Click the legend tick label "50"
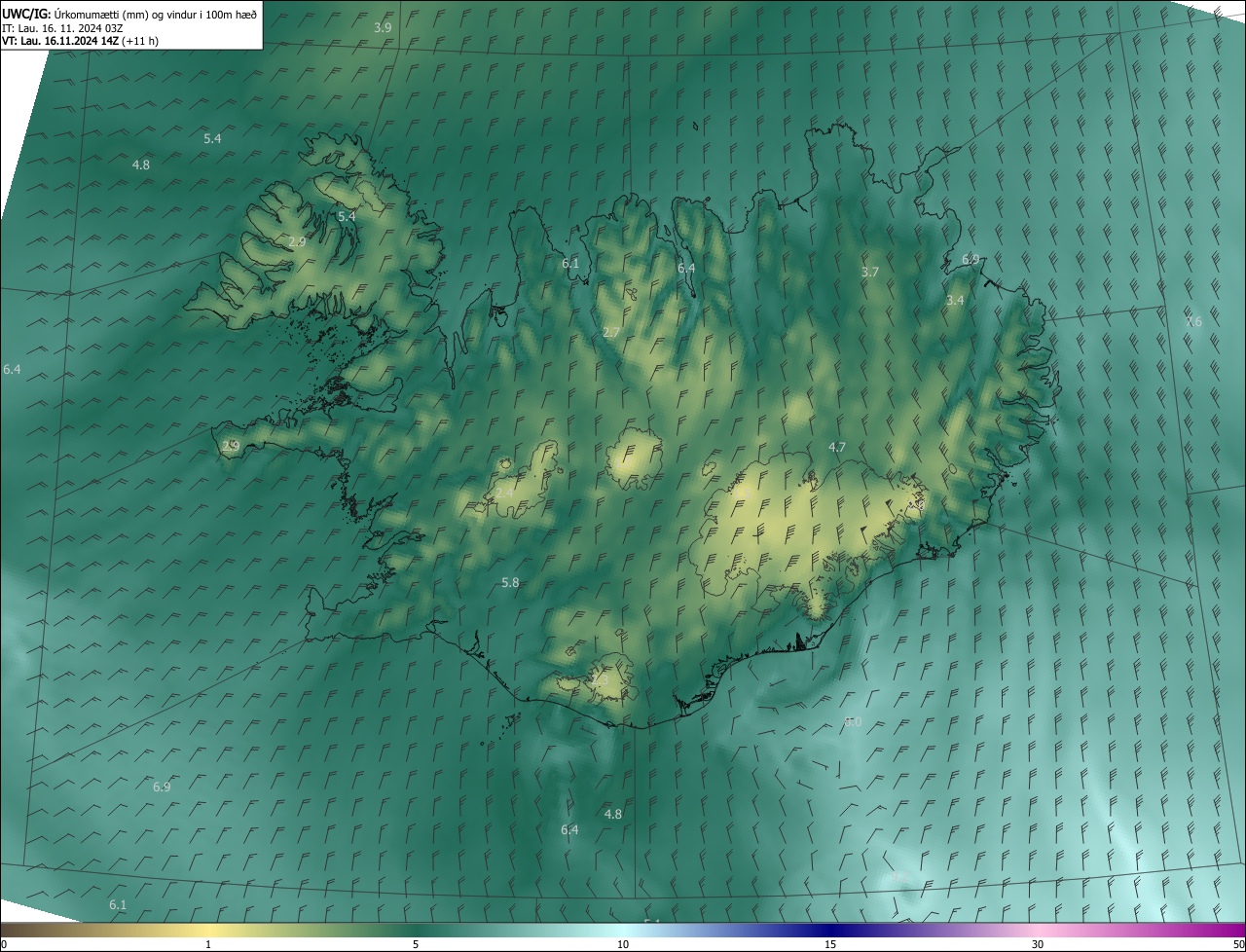 click(1238, 944)
